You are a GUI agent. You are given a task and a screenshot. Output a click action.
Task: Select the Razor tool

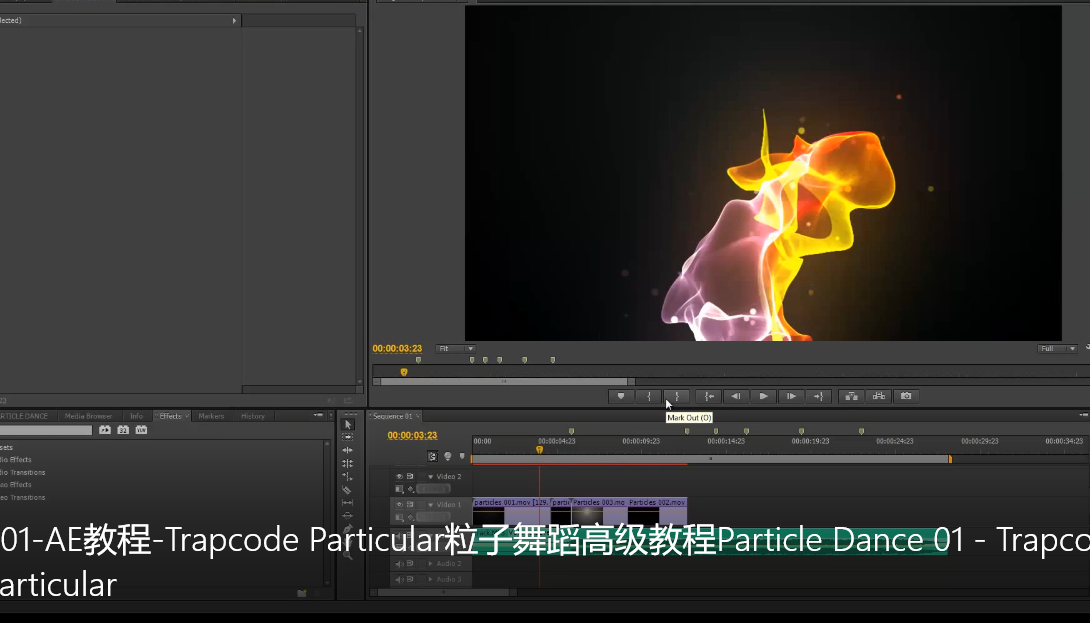pos(348,490)
